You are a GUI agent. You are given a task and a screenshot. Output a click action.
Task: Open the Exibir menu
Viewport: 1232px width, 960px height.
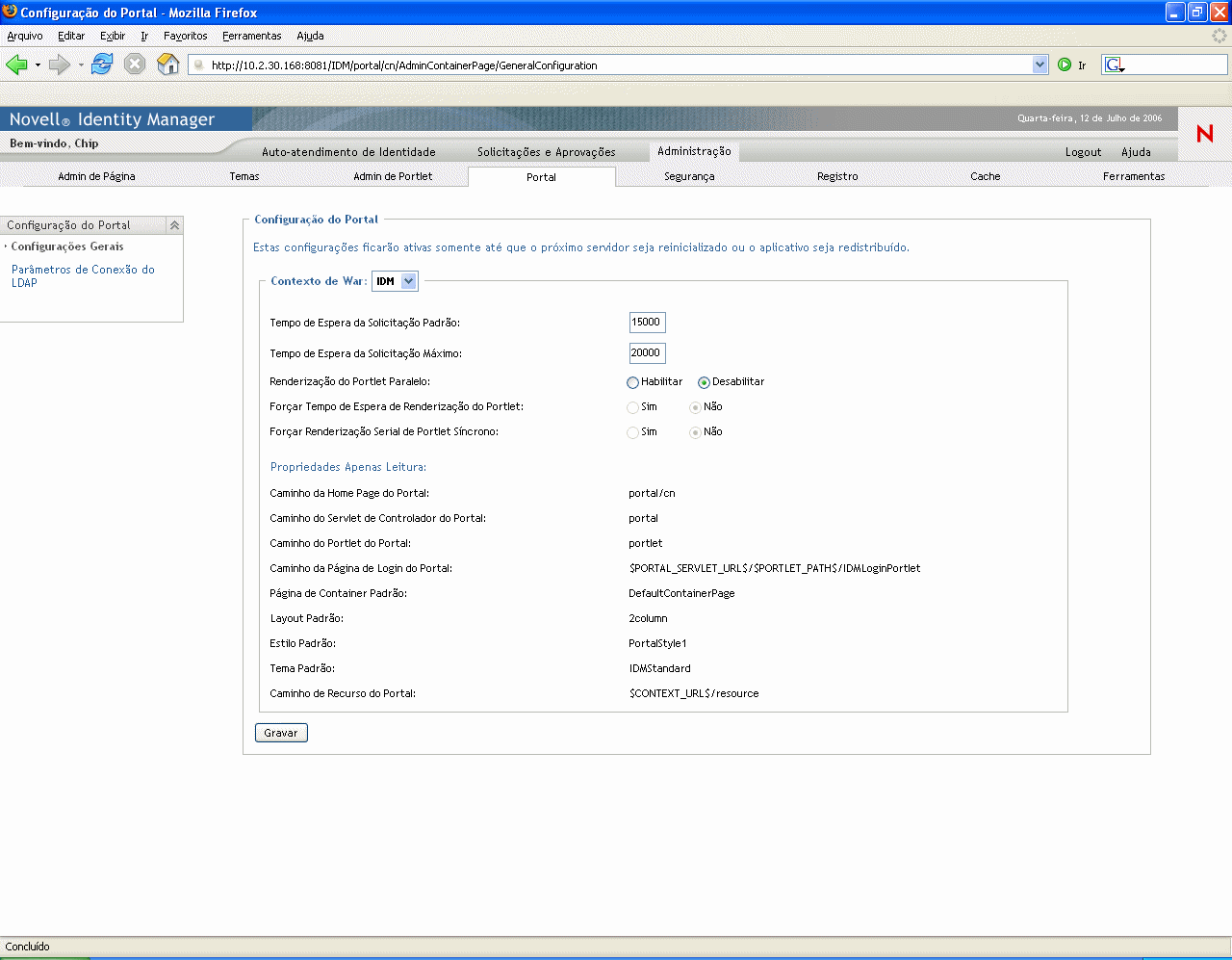tap(113, 36)
